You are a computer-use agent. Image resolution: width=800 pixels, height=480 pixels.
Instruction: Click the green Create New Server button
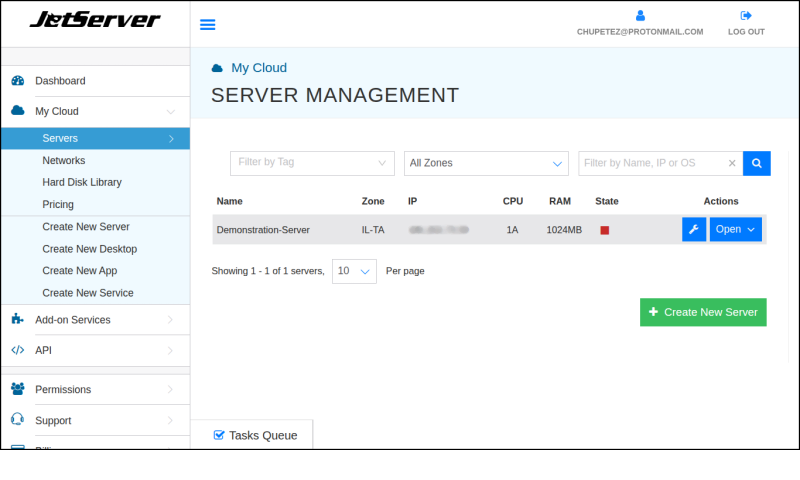[703, 312]
